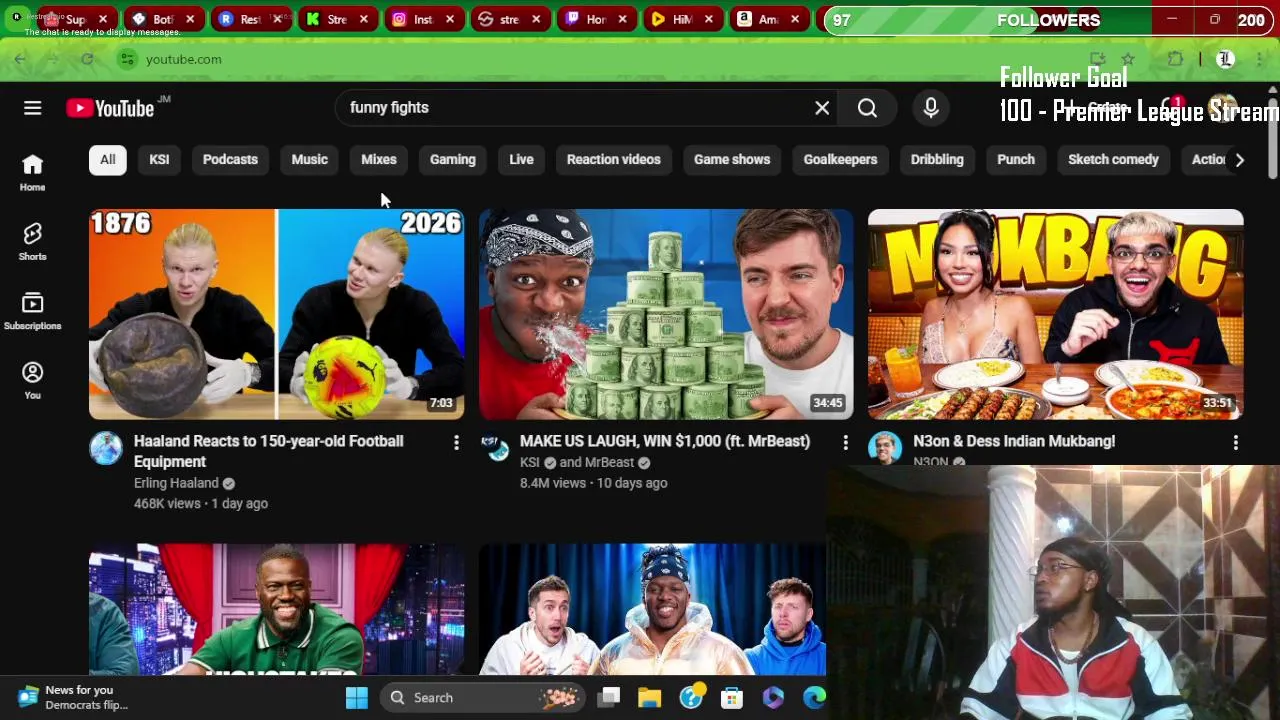This screenshot has width=1280, height=720.
Task: Open Microsoft Store from the taskbar
Action: coord(732,697)
